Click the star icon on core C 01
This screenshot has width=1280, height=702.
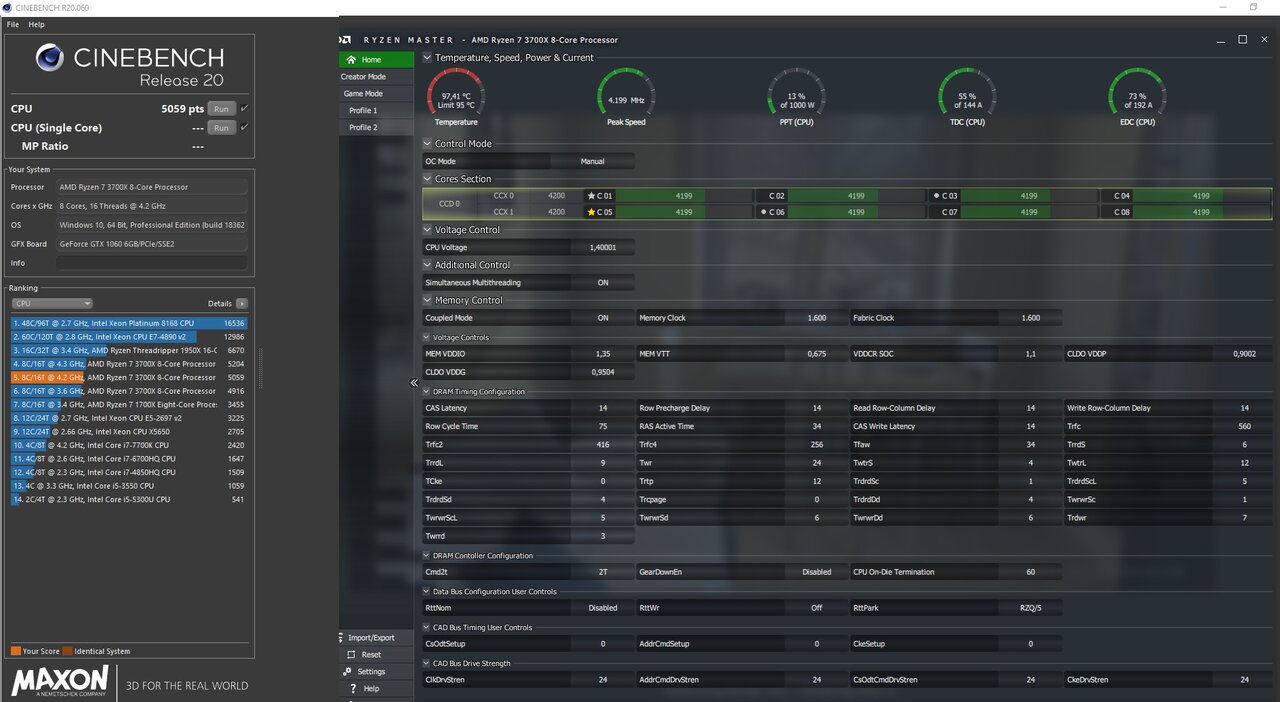click(x=591, y=196)
